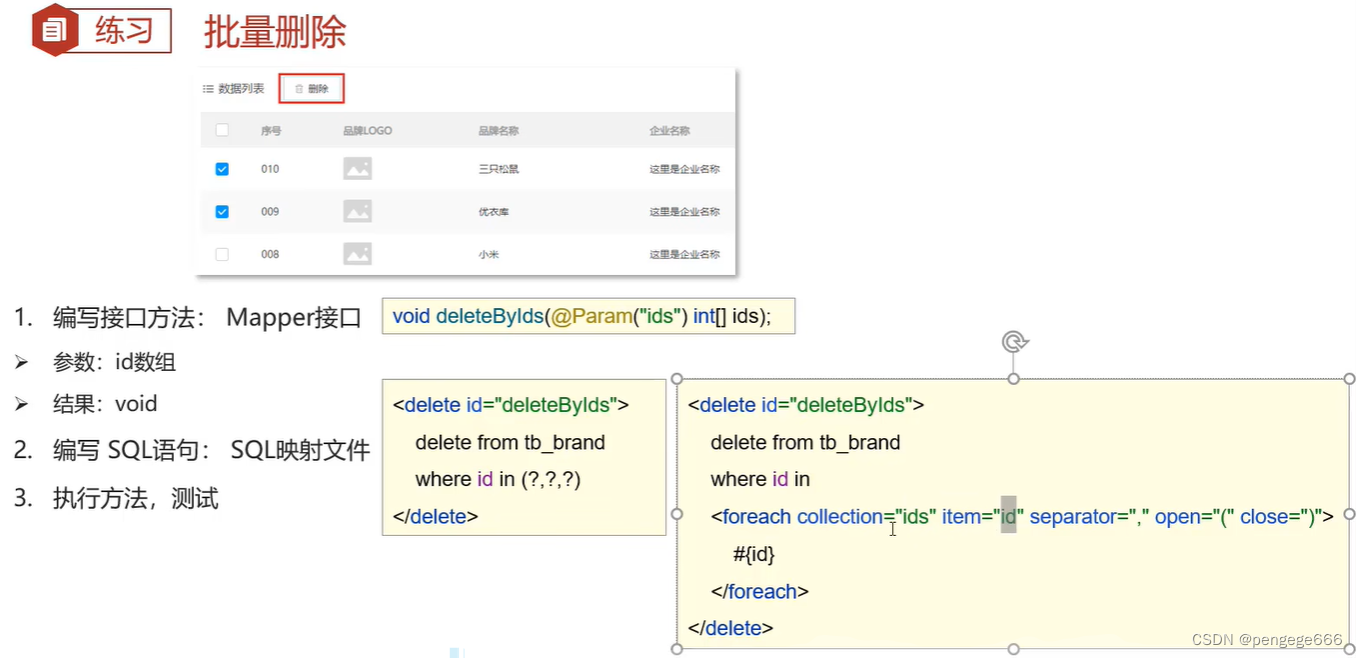Click the close=")" attribute
The width and height of the screenshot is (1357, 658).
point(1280,517)
